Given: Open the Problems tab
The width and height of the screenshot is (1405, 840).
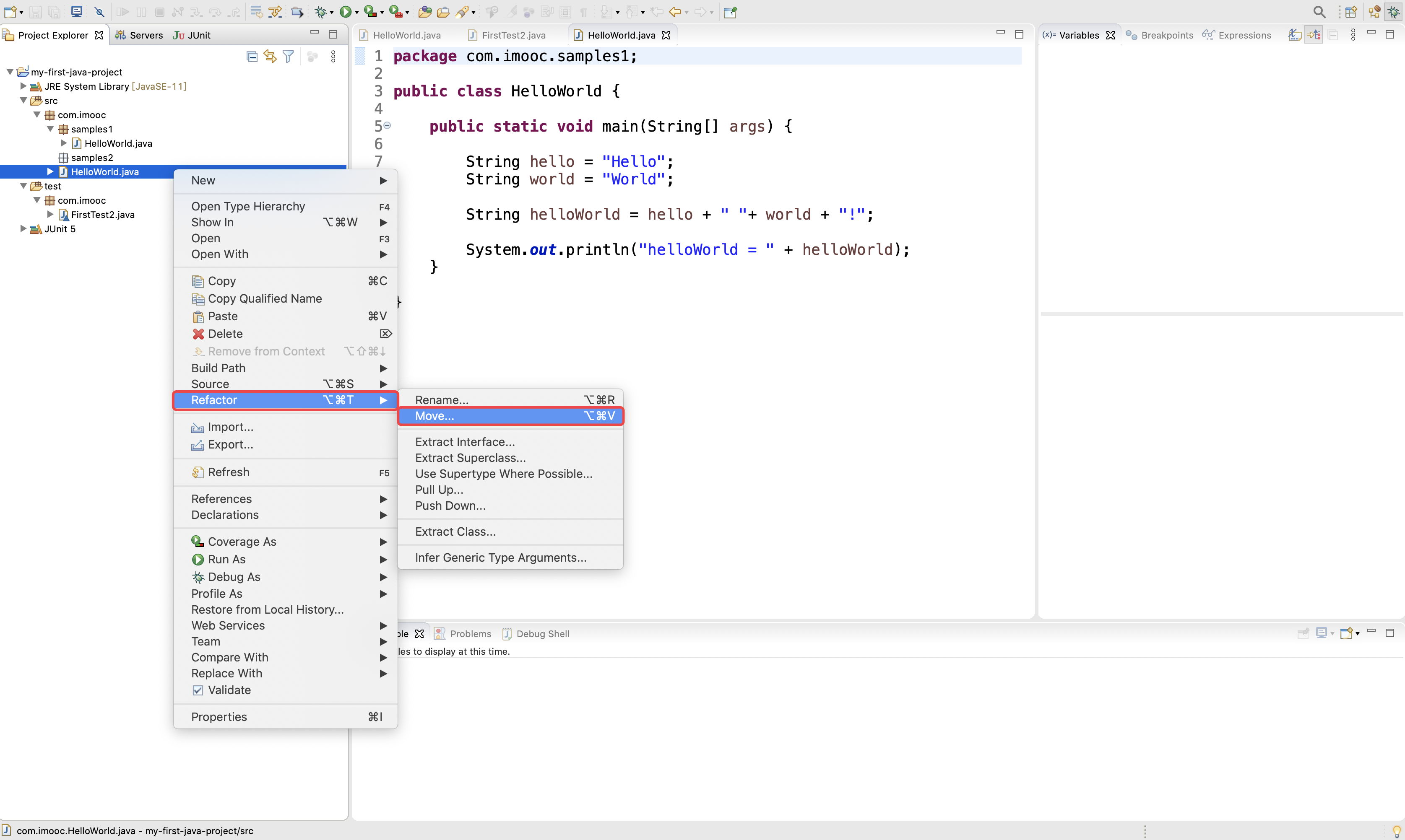Looking at the screenshot, I should click(463, 633).
